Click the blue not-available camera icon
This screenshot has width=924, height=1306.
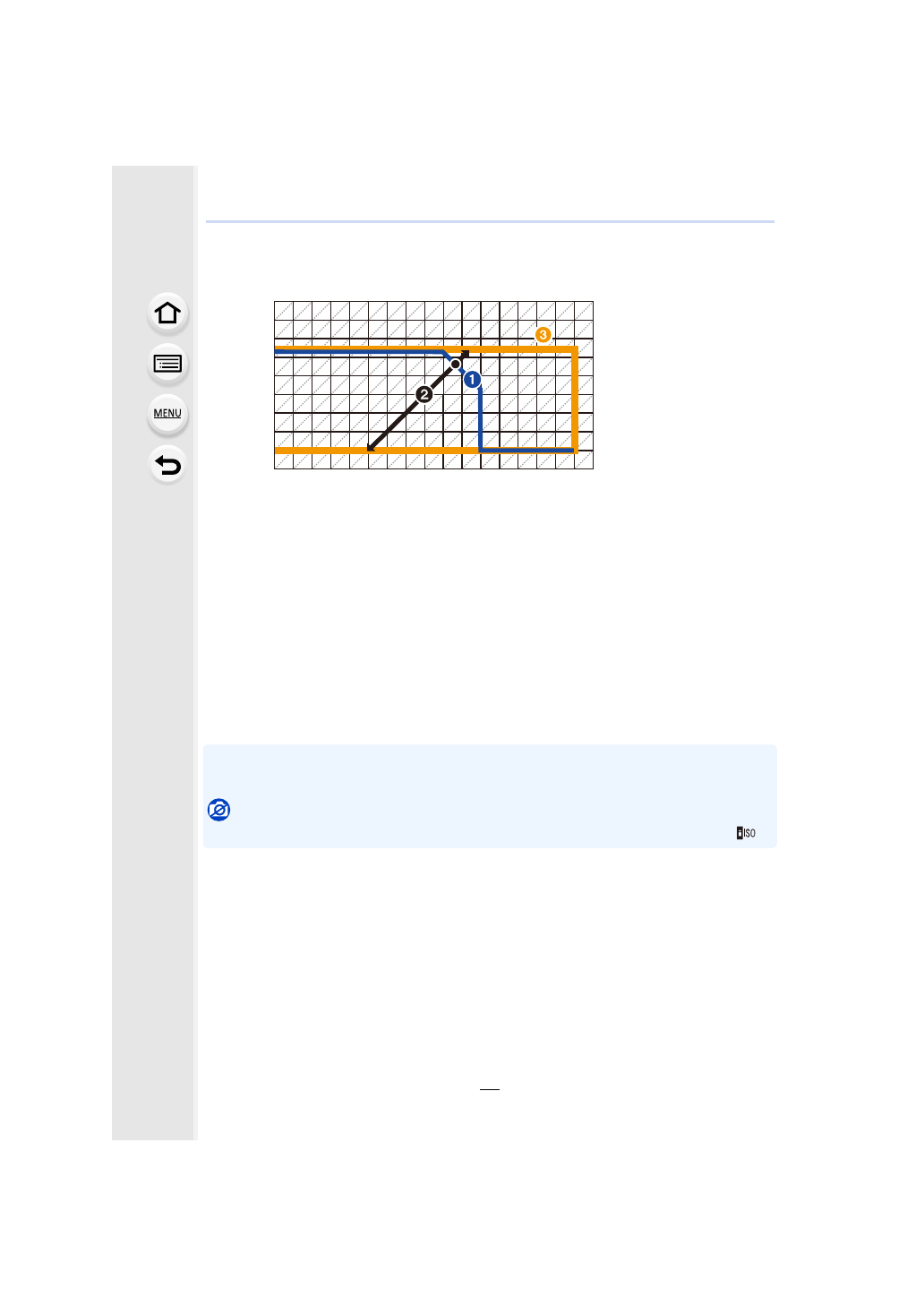[218, 810]
